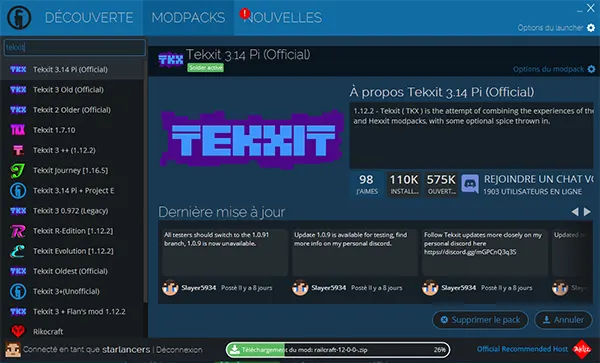This screenshot has width=600, height=363.
Task: Show previous update with left arrow
Action: [575, 212]
